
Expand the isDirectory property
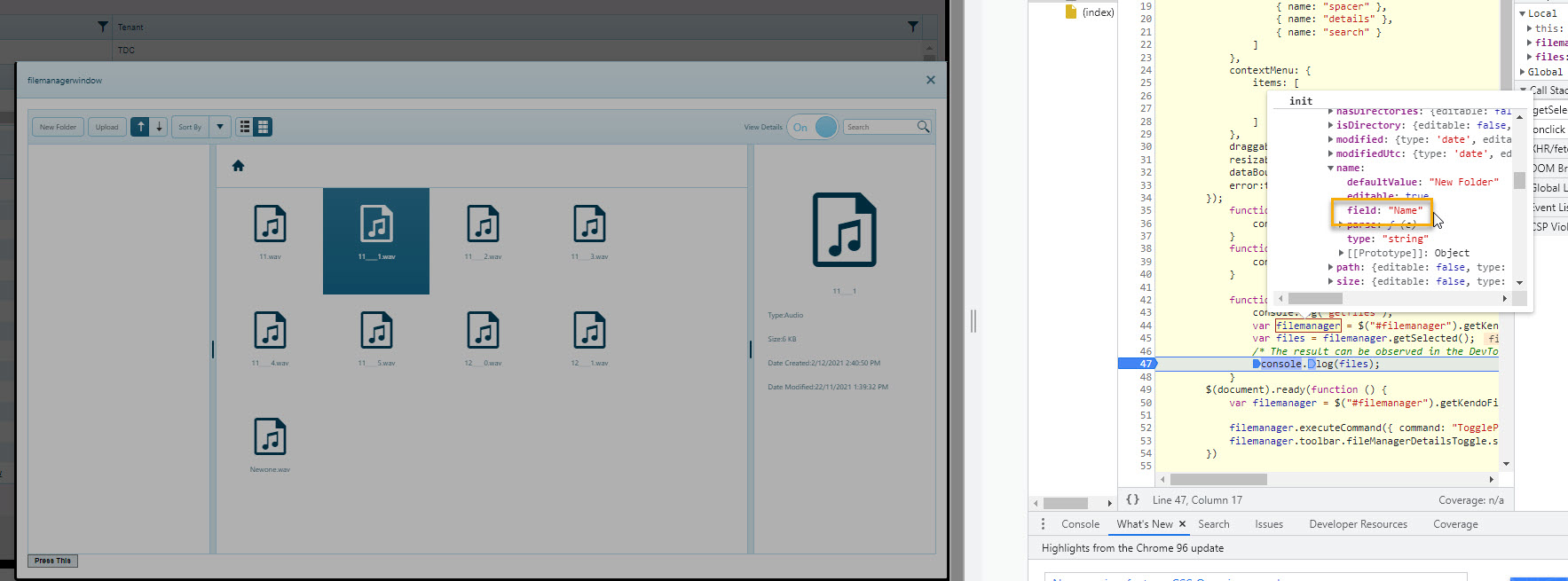coord(1330,125)
